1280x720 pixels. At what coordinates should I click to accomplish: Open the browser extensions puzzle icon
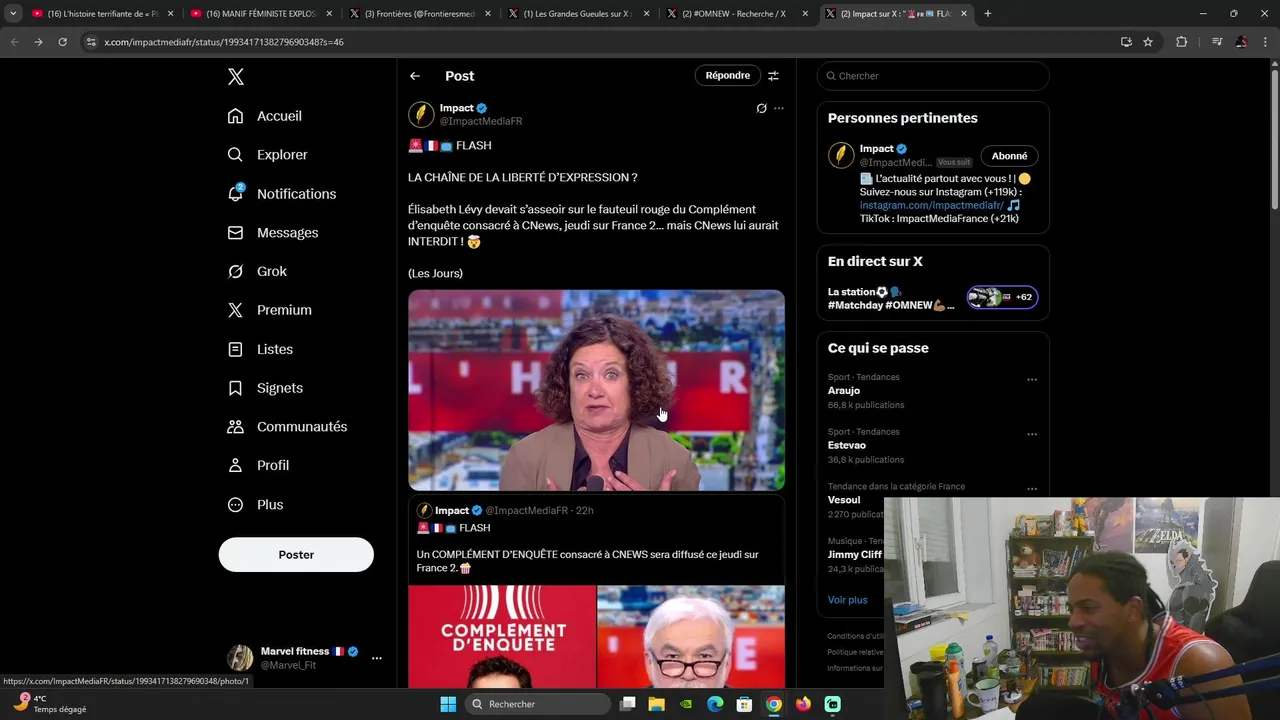[1181, 42]
